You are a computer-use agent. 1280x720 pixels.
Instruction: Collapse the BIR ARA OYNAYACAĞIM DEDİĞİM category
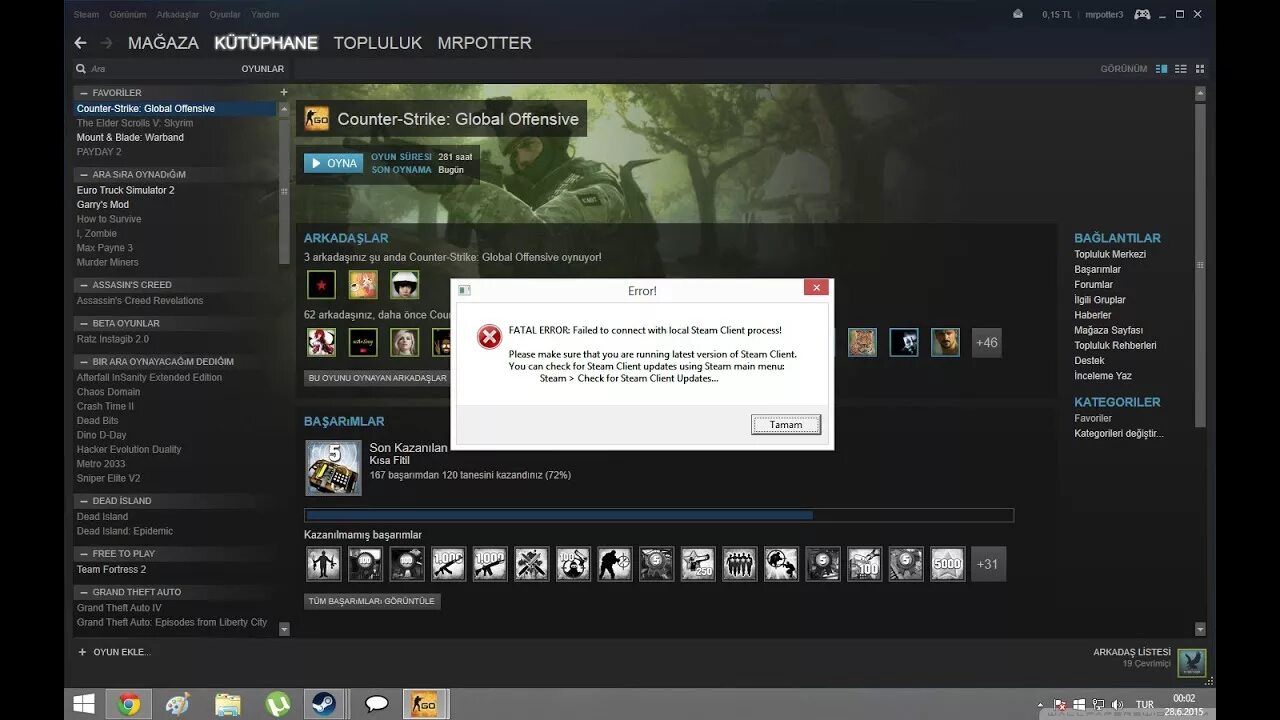(84, 361)
